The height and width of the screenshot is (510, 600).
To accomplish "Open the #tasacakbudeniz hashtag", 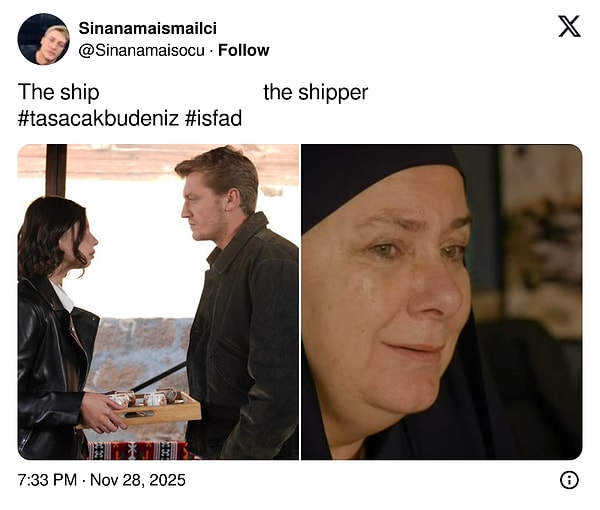I will click(x=98, y=120).
